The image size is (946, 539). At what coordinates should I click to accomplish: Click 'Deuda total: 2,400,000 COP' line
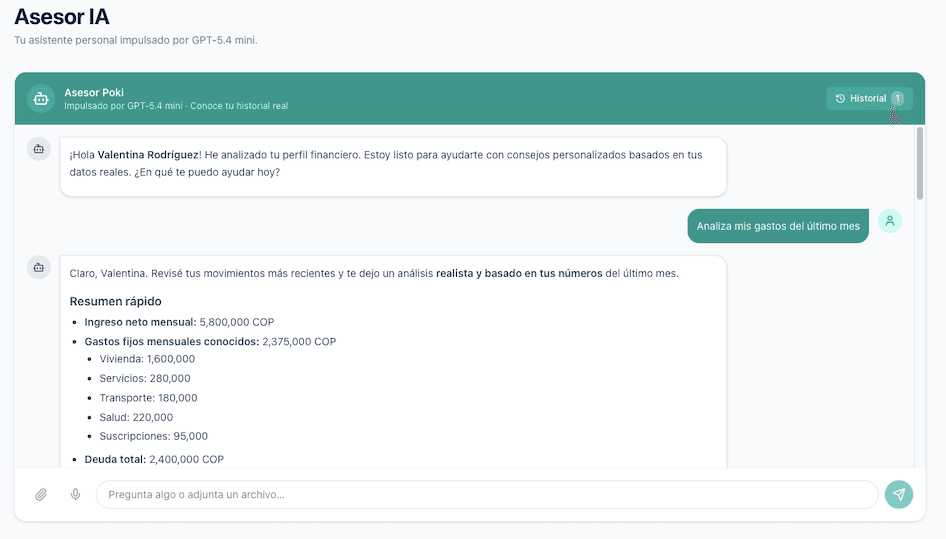click(154, 459)
